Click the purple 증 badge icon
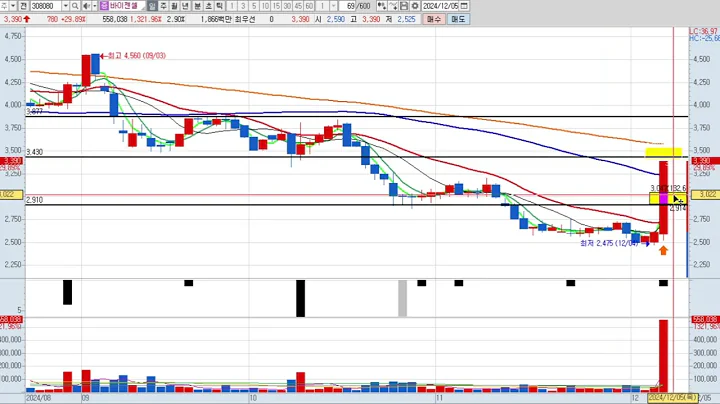Screen dimensions: 720x404 pos(104,6)
